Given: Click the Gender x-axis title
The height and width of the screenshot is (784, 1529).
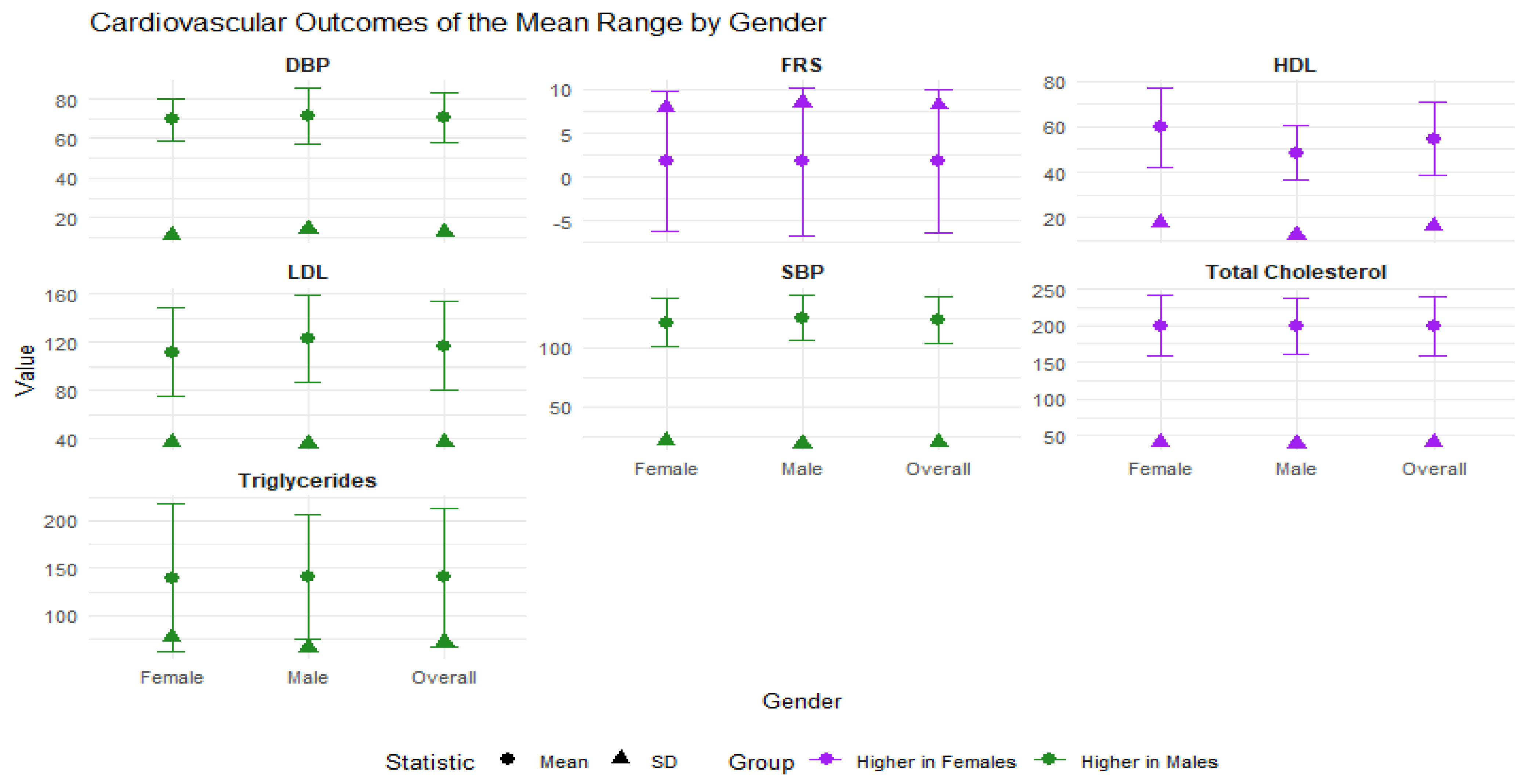Looking at the screenshot, I should [801, 701].
